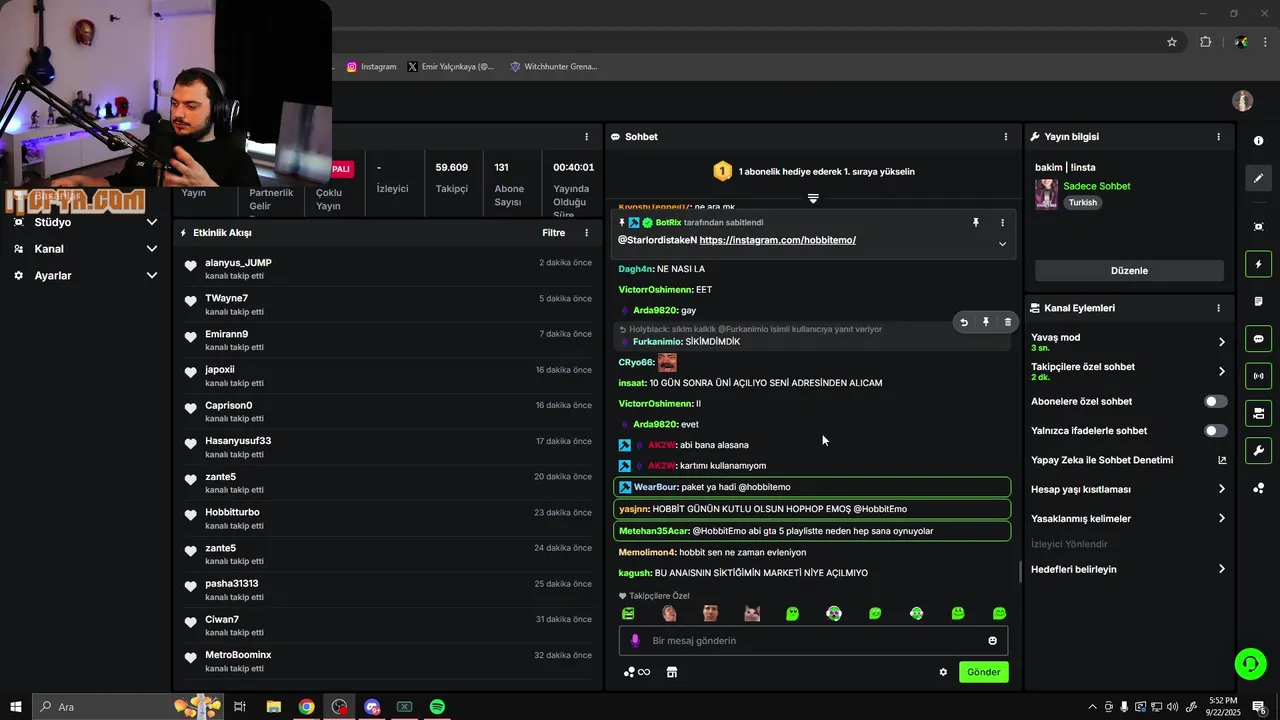
Task: Open Instagram bookmark in browser bar
Action: 372,67
